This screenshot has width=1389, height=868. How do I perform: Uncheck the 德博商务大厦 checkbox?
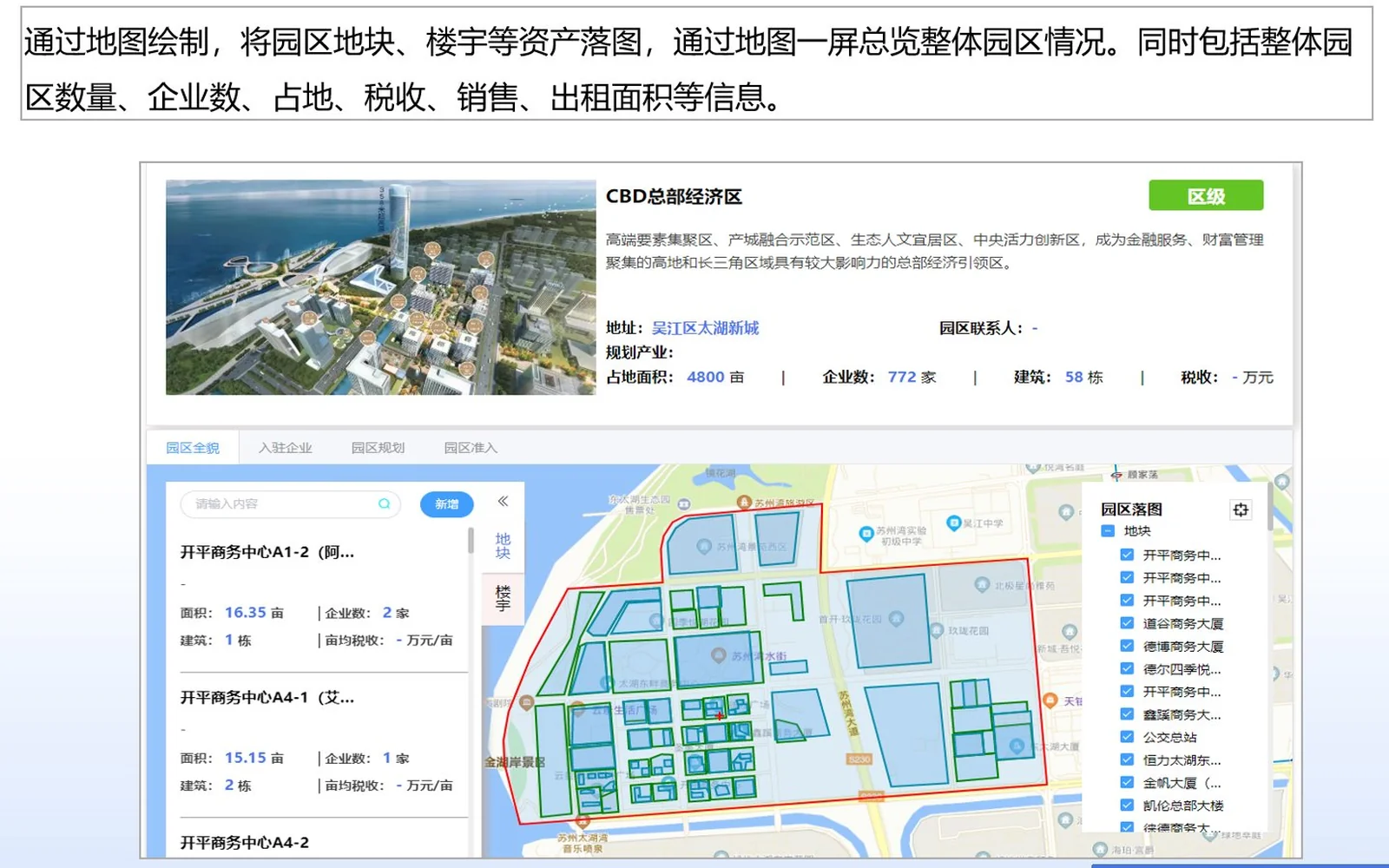click(1127, 646)
